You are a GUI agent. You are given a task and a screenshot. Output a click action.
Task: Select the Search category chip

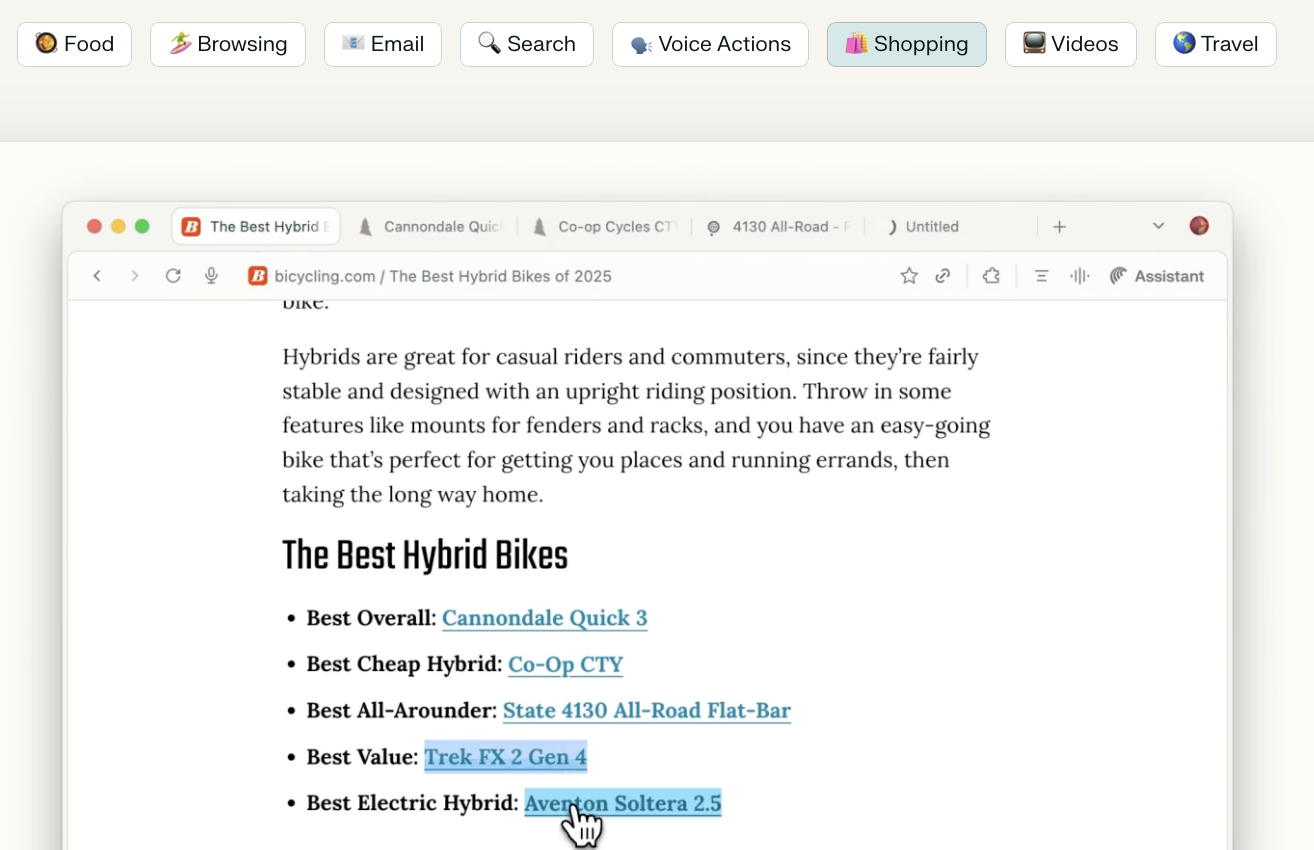[527, 44]
